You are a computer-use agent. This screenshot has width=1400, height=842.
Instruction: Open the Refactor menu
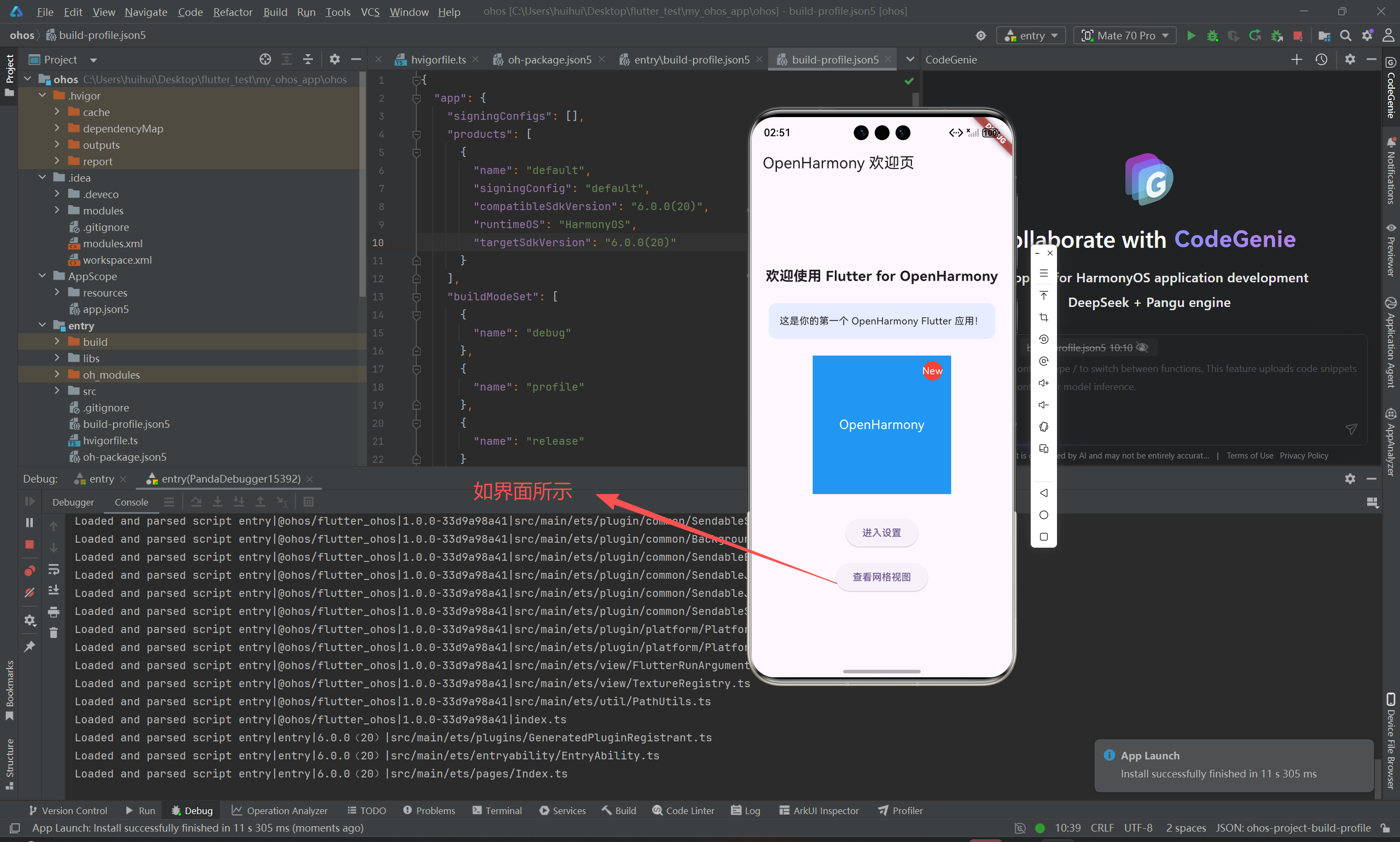click(x=233, y=12)
